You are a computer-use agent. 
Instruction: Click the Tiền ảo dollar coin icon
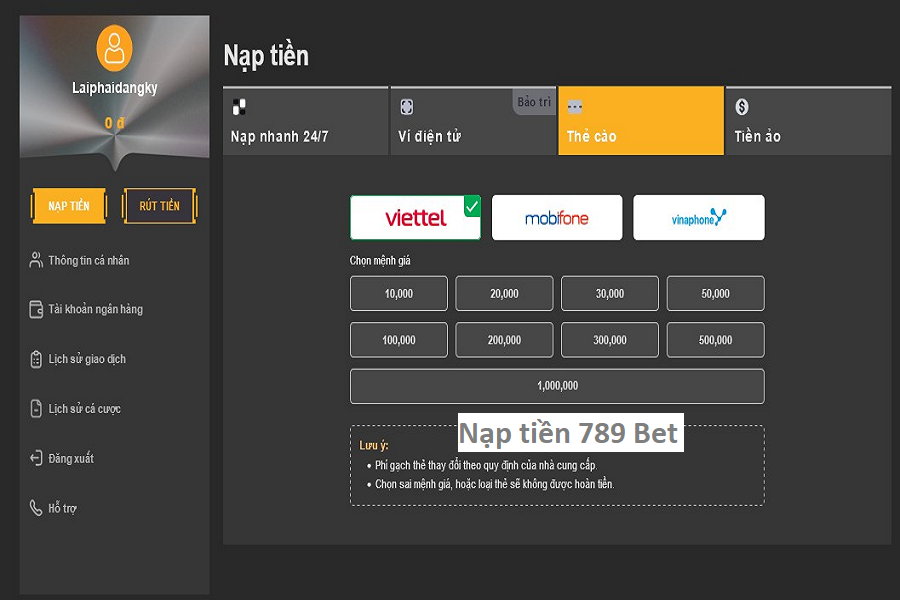[x=742, y=107]
